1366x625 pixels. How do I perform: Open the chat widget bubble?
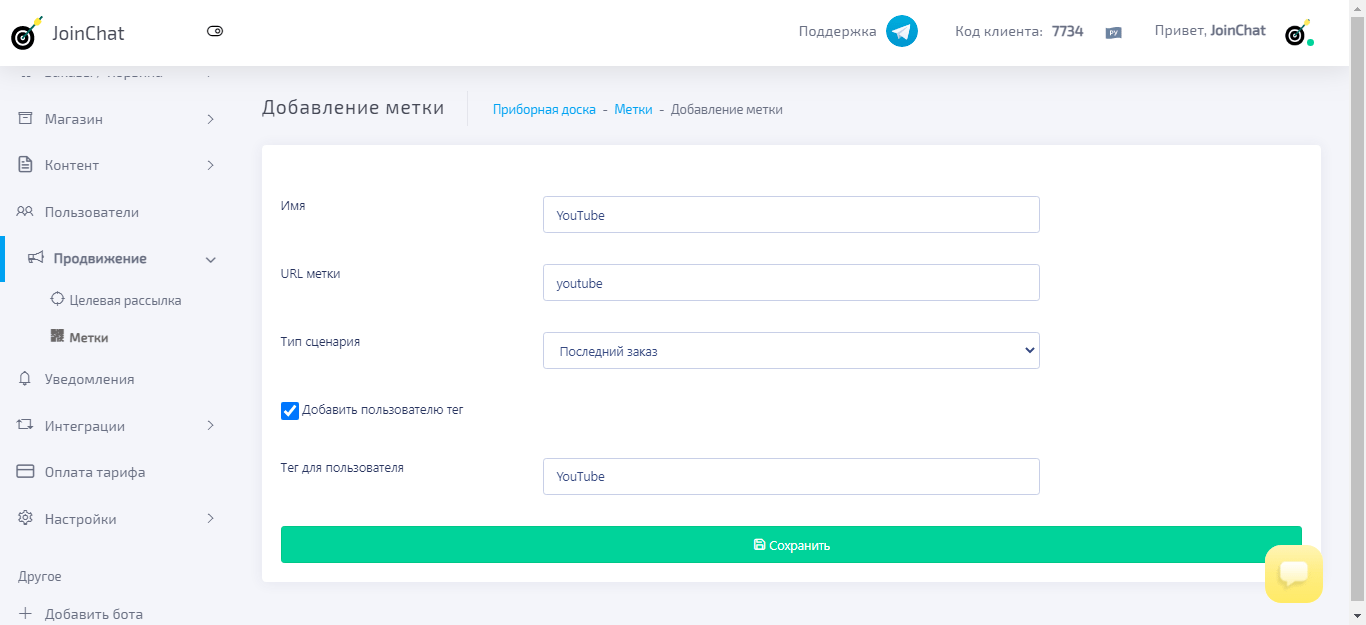coord(1293,575)
